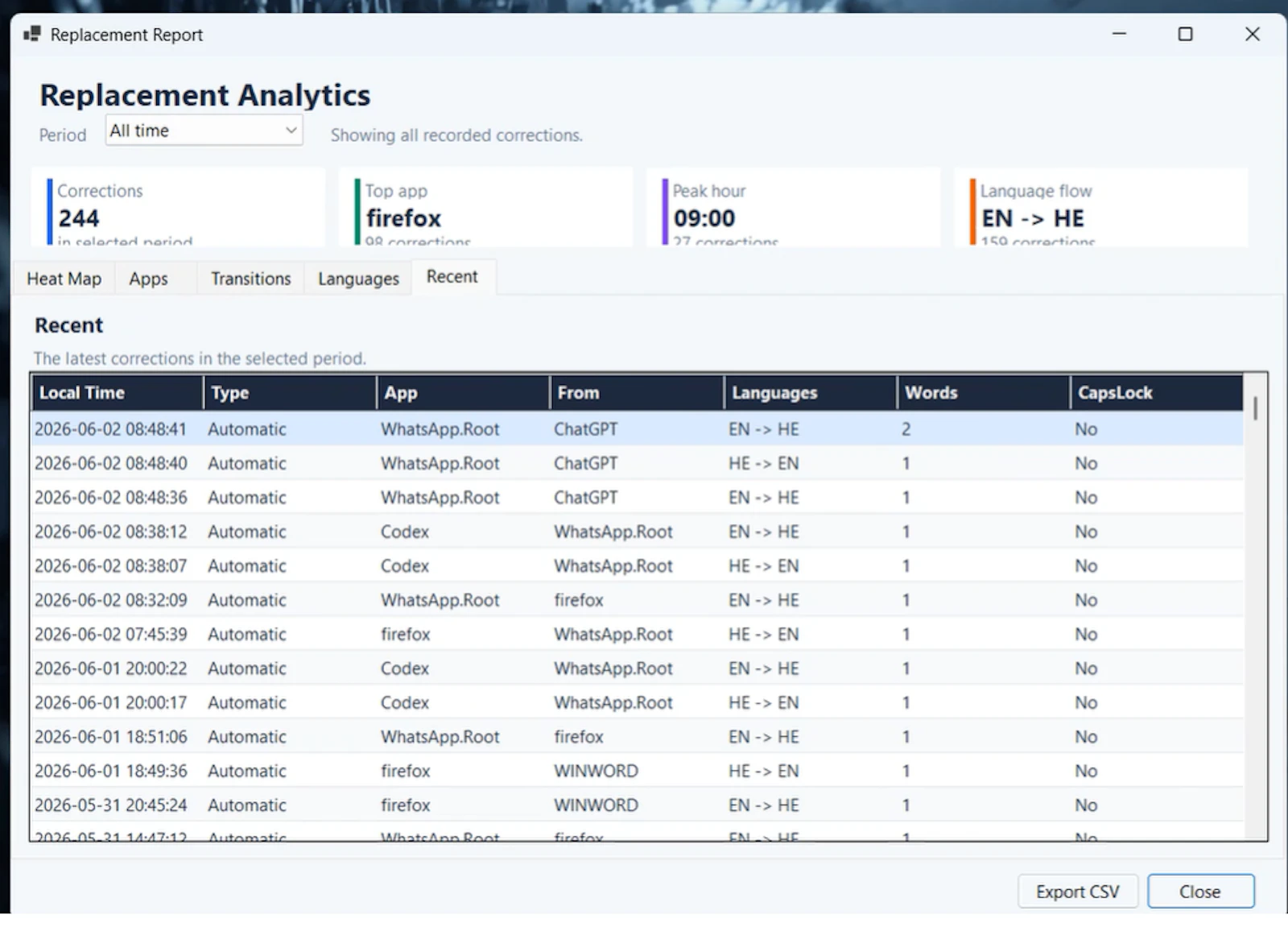Open the Period dropdown showing All time

[x=204, y=130]
